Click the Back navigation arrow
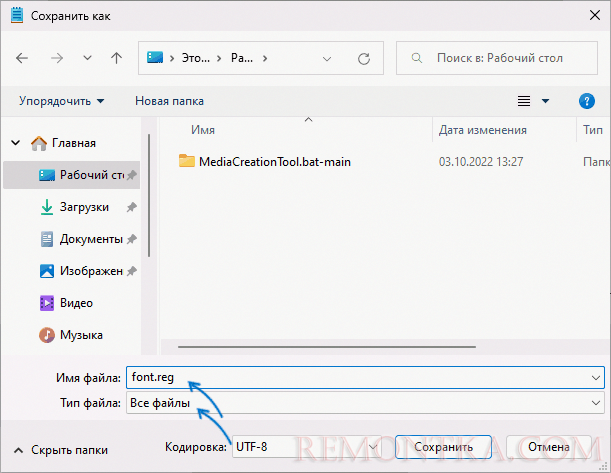Image resolution: width=611 pixels, height=473 pixels. [x=23, y=58]
